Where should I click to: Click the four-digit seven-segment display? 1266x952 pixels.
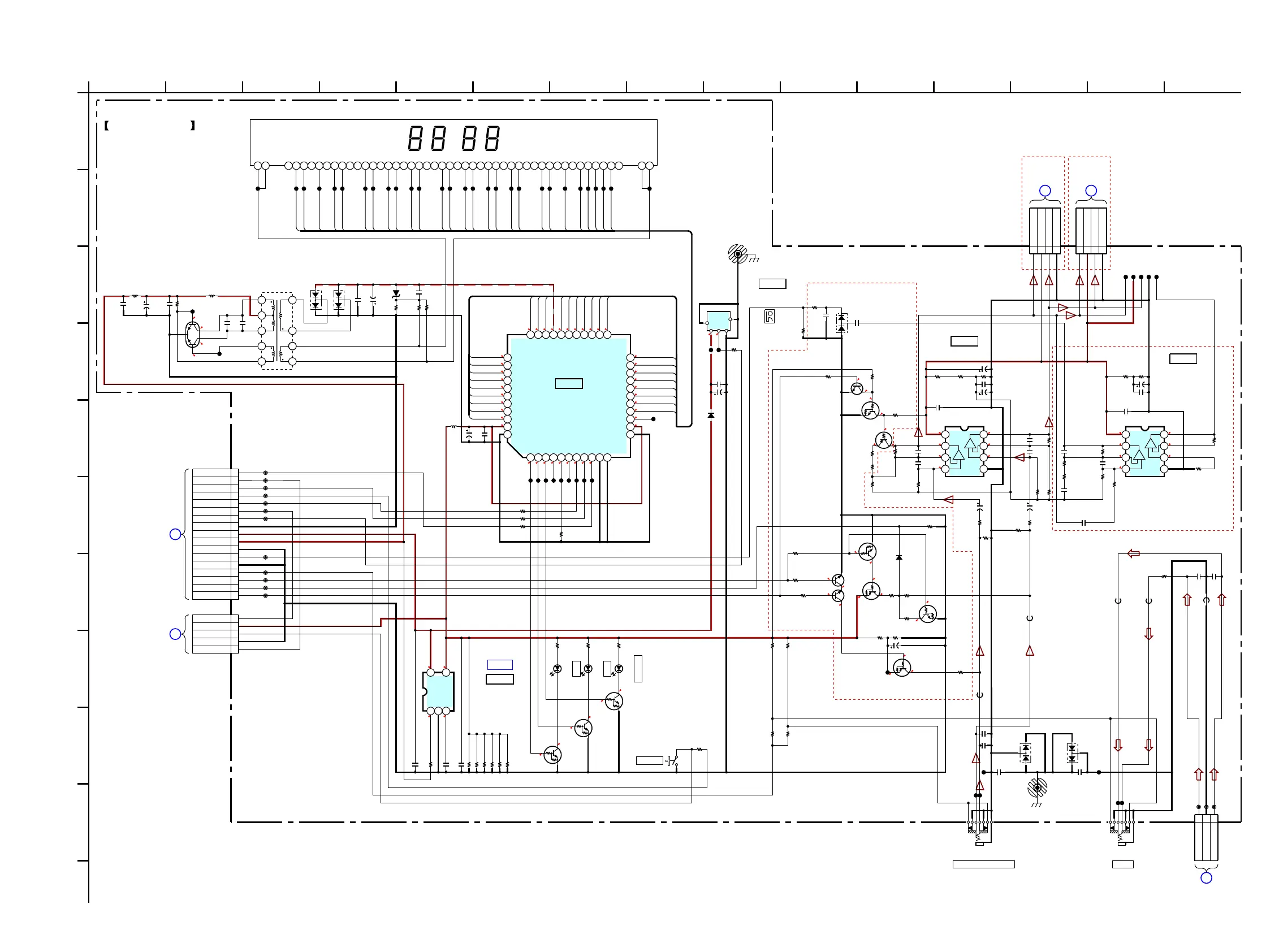454,139
